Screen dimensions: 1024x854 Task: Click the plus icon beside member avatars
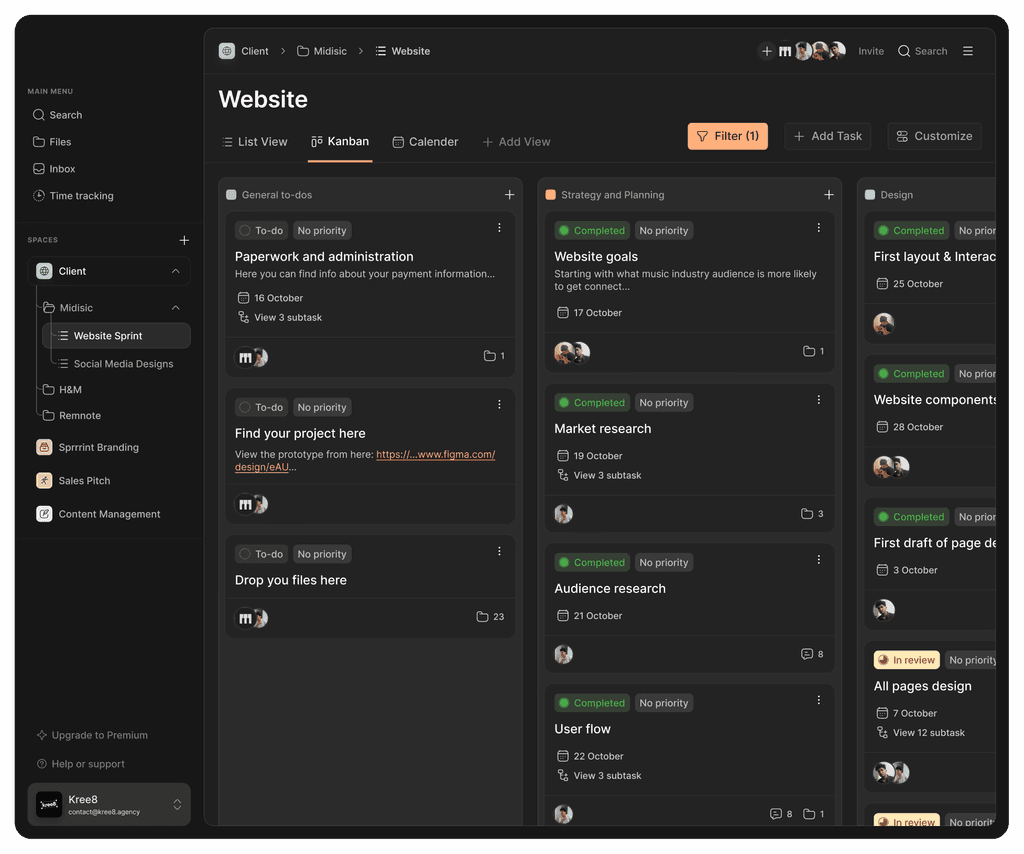(x=767, y=51)
